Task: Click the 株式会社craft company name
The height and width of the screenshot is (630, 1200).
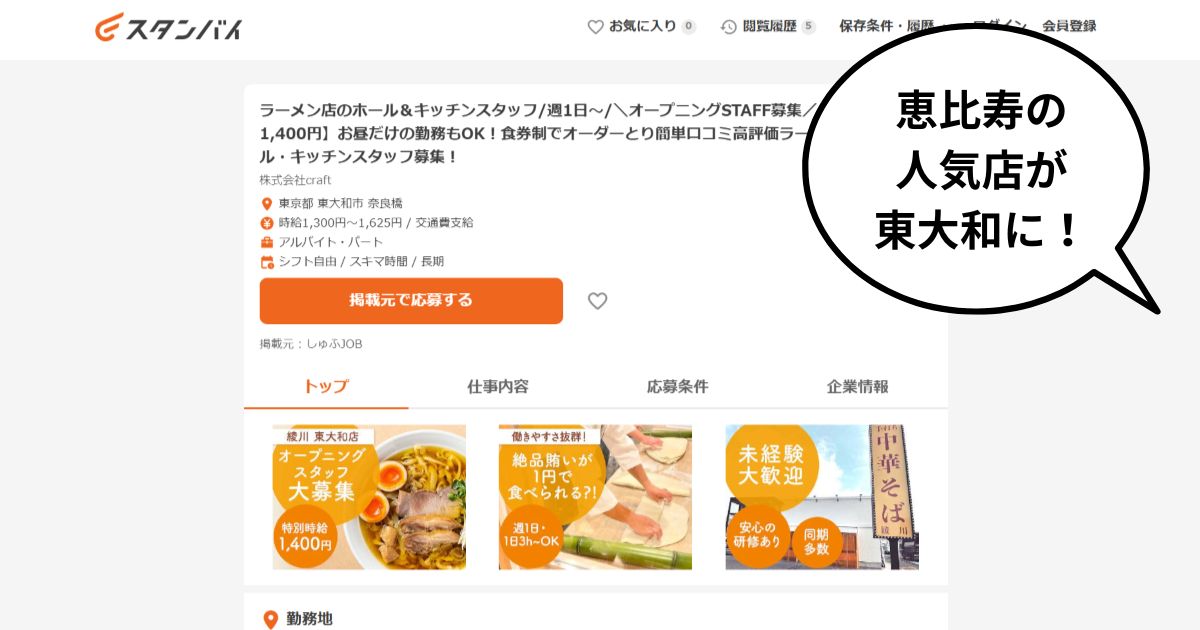Action: pyautogui.click(x=295, y=180)
